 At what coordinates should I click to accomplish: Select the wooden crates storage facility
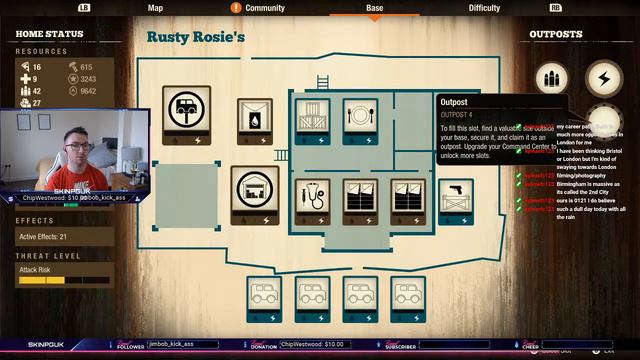[x=312, y=121]
